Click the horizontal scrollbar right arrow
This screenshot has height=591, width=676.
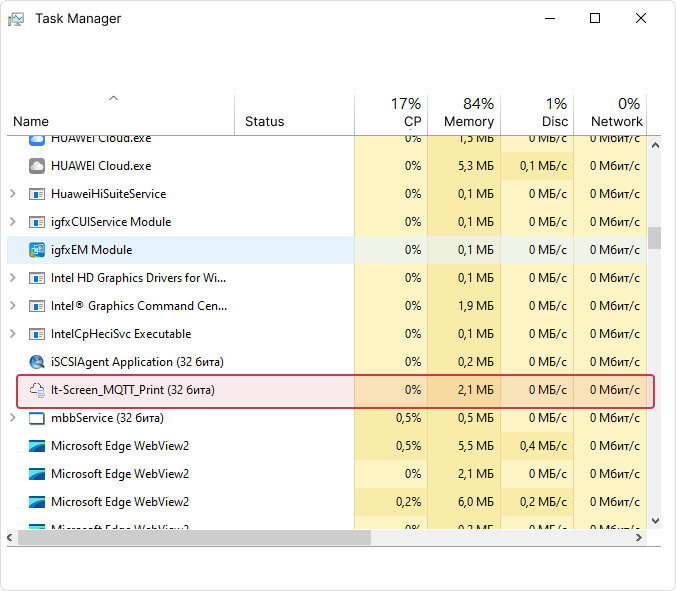coord(639,538)
